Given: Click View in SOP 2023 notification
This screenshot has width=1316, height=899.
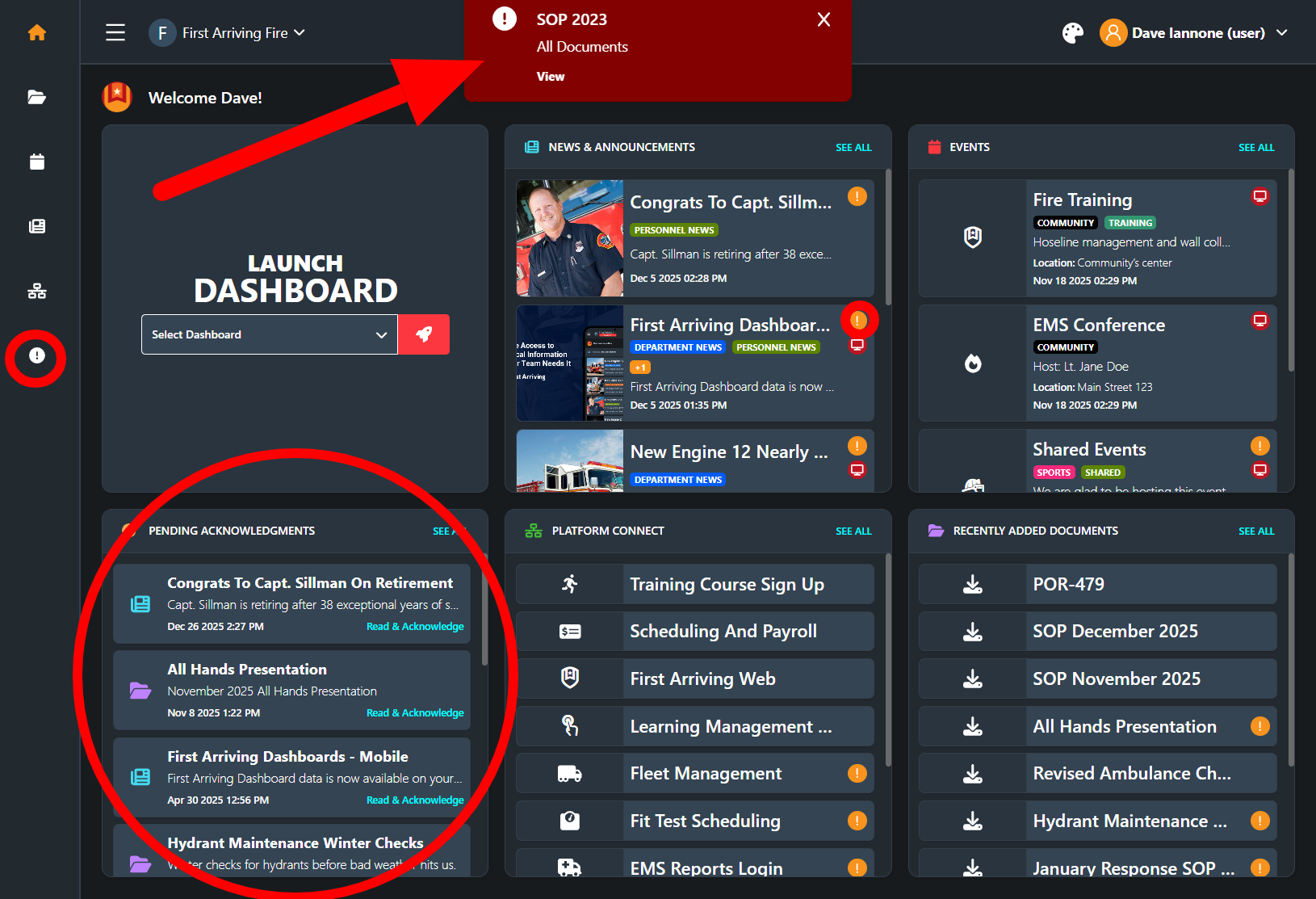Looking at the screenshot, I should click(551, 77).
